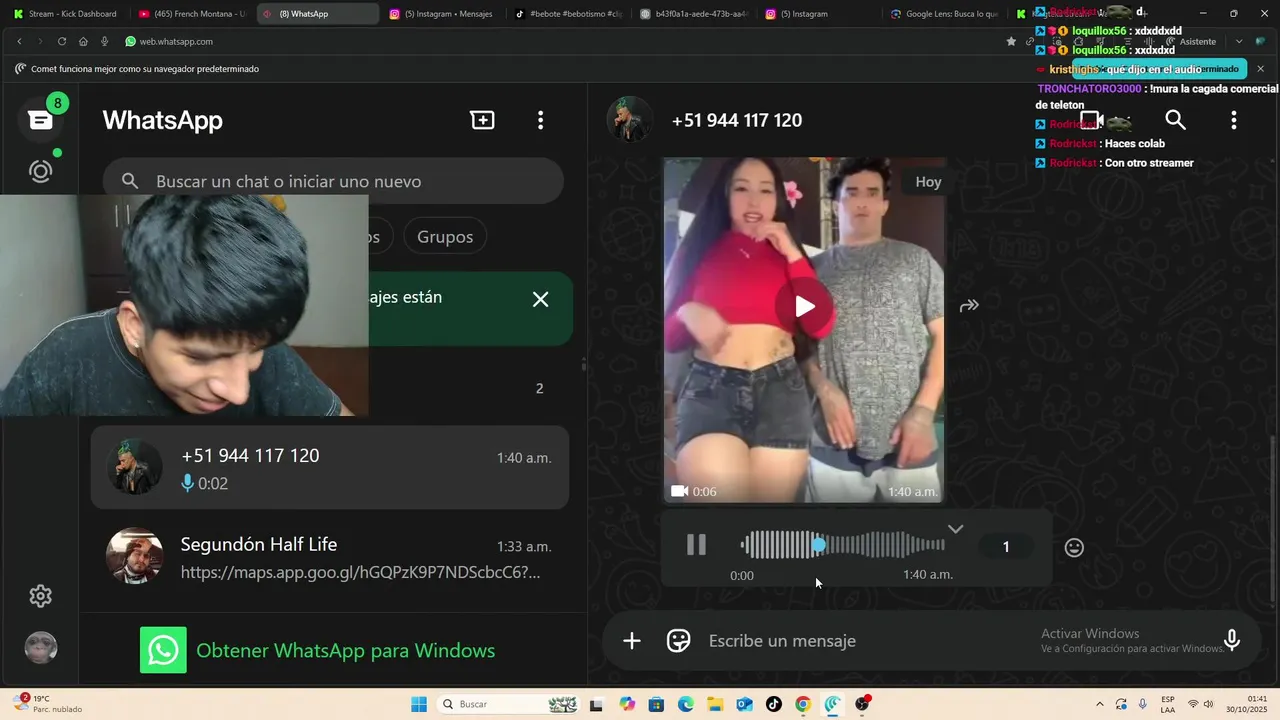Open the ESP LAA language indicator
1280x720 pixels.
(x=1168, y=704)
